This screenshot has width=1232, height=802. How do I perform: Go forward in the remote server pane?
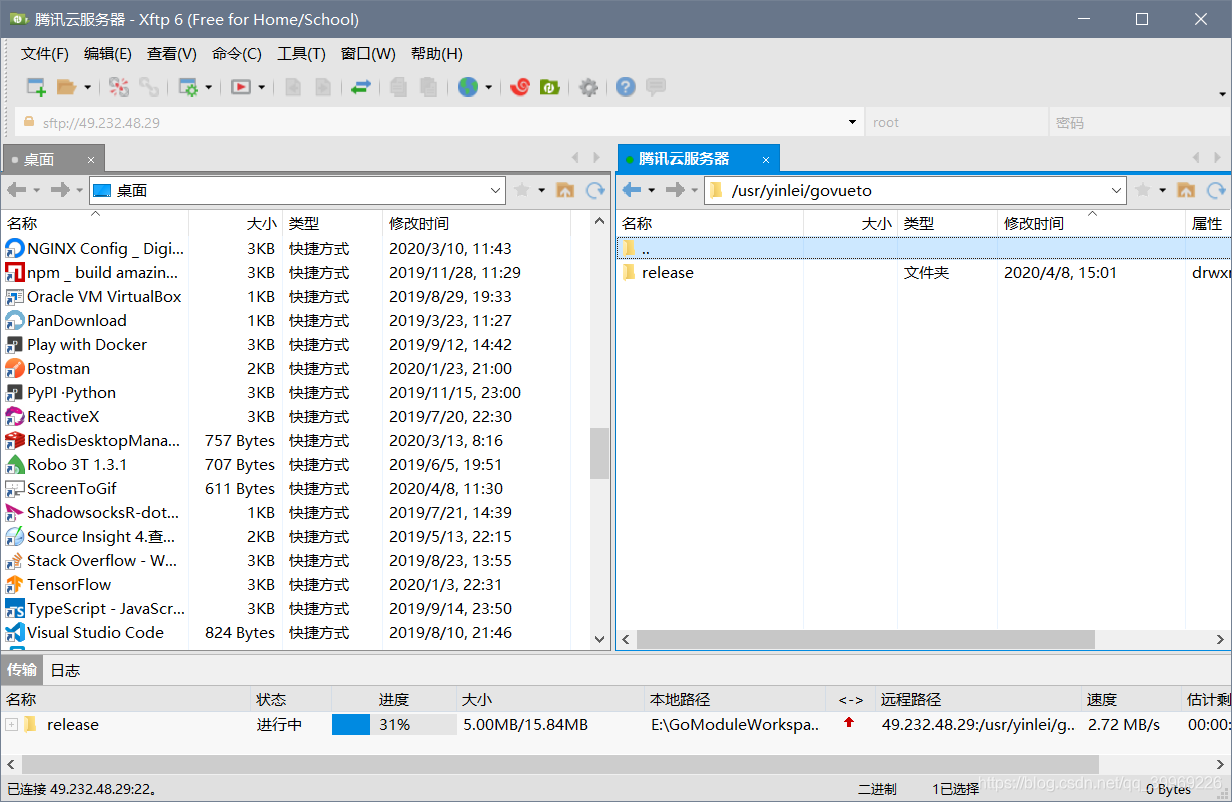coord(676,190)
